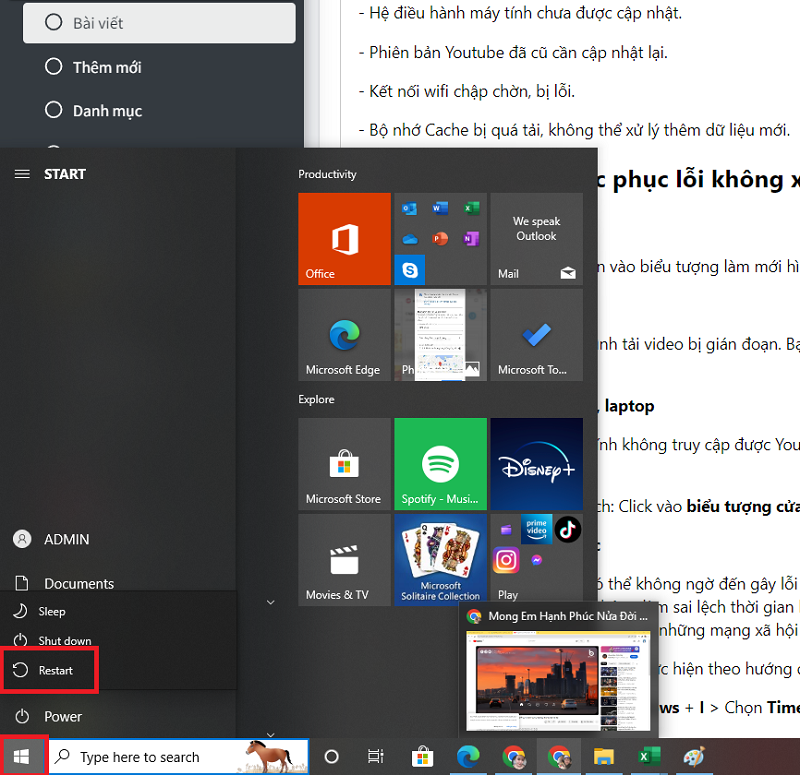
Task: Select the Danh mục radio option
Action: tap(54, 110)
